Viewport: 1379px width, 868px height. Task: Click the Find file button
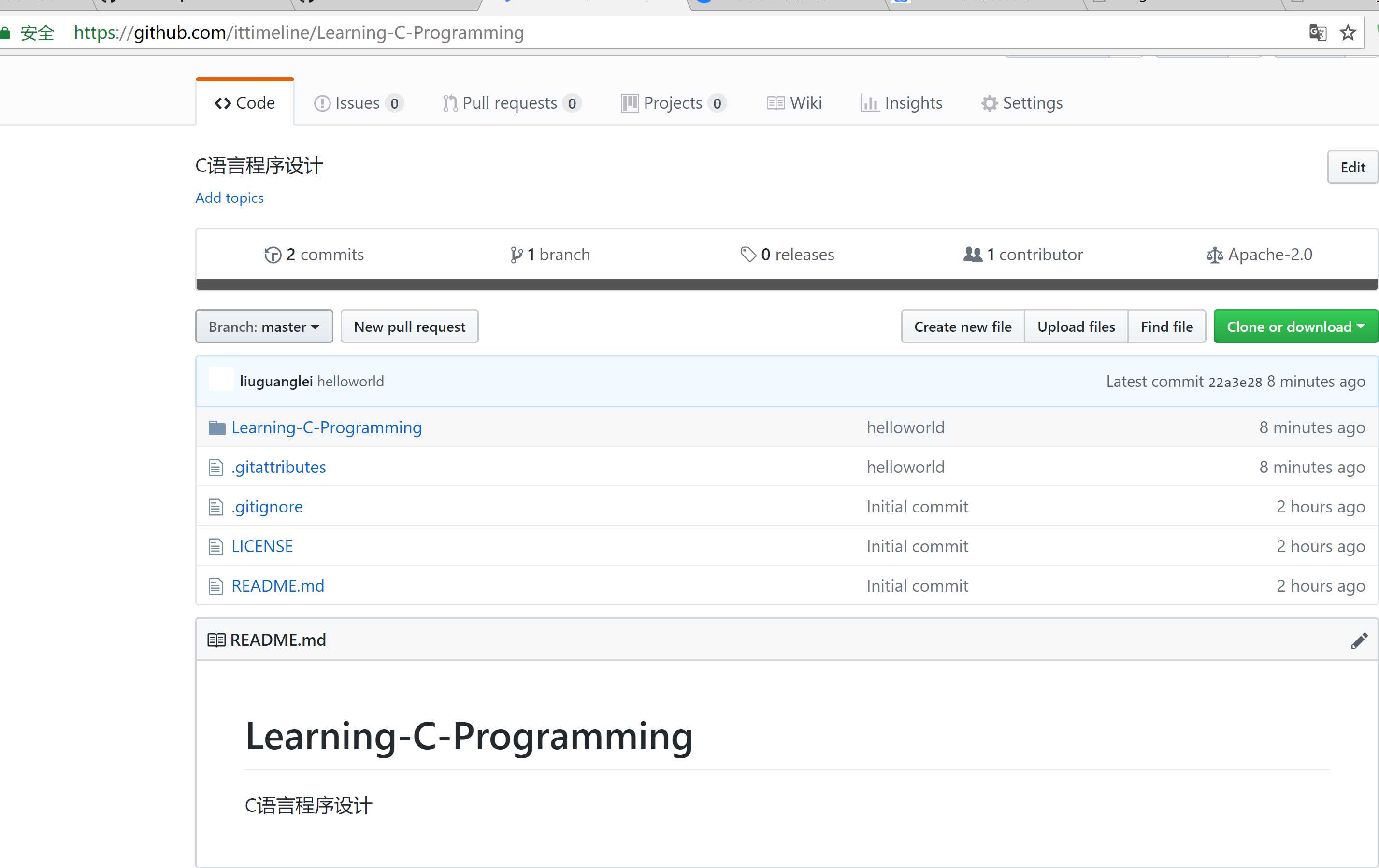click(1166, 327)
